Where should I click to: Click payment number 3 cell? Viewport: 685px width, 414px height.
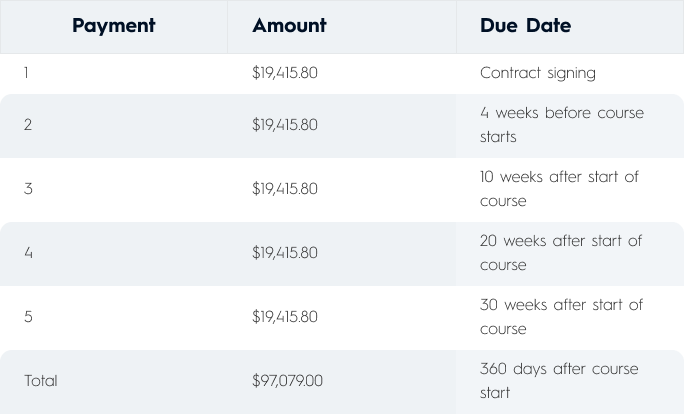[x=28, y=189]
